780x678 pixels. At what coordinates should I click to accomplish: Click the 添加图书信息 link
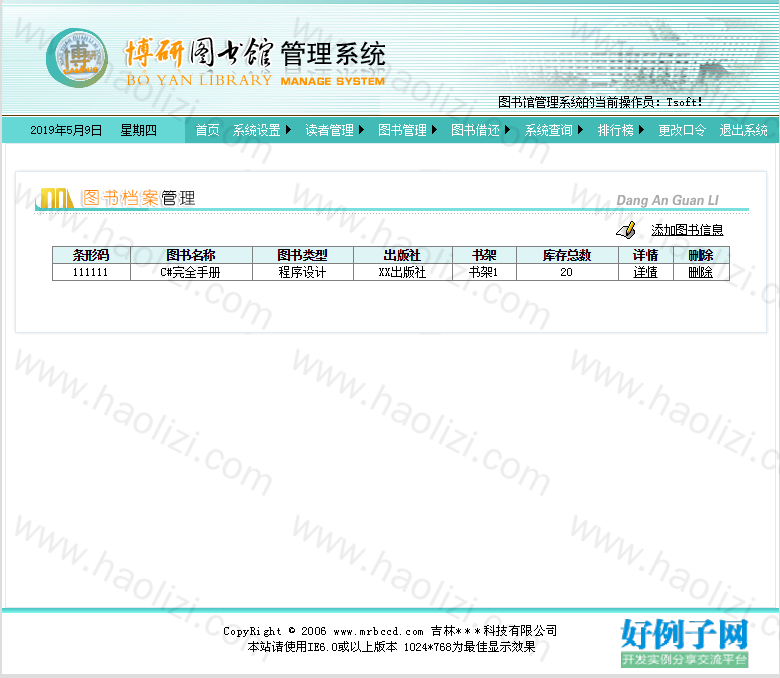pyautogui.click(x=687, y=230)
